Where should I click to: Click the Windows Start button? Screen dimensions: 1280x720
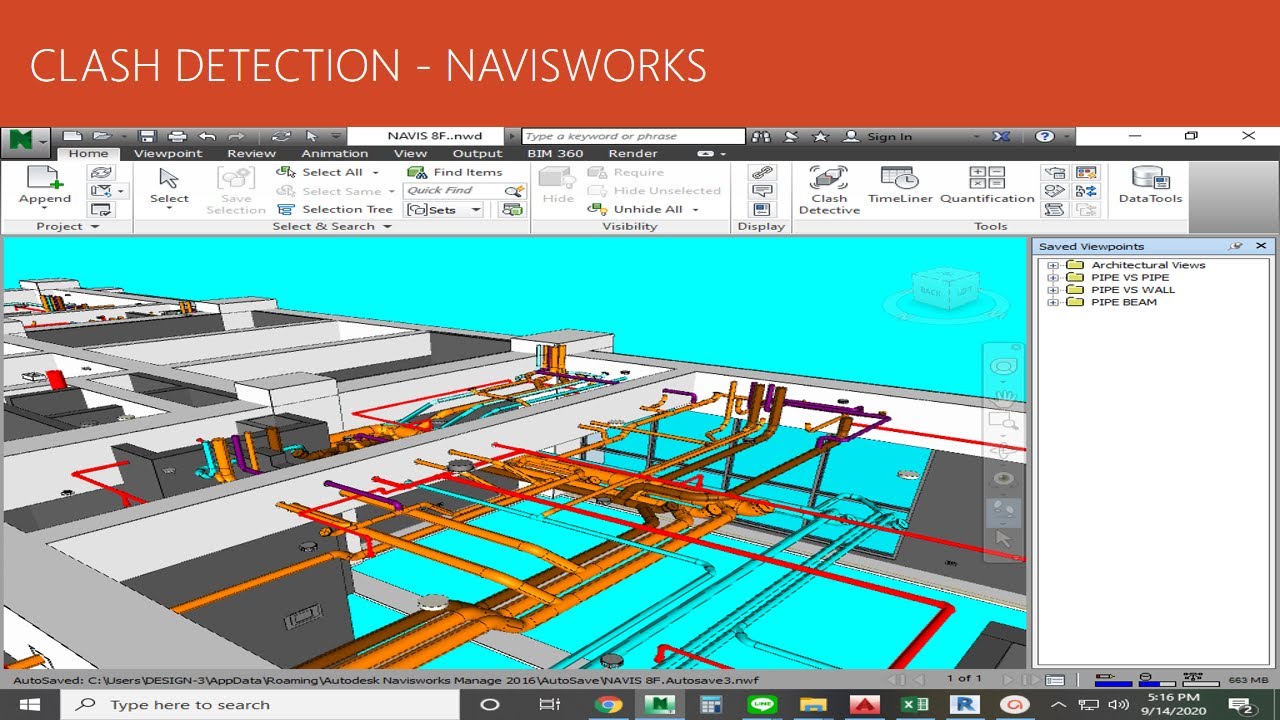coord(28,704)
